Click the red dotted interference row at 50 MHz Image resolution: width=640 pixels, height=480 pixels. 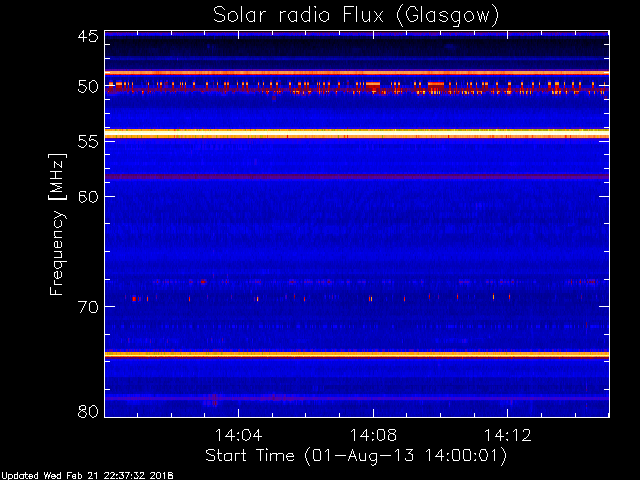point(357,88)
